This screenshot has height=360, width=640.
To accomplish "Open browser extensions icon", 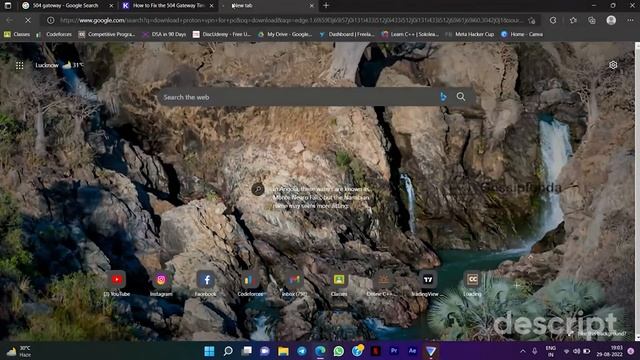I will [553, 20].
